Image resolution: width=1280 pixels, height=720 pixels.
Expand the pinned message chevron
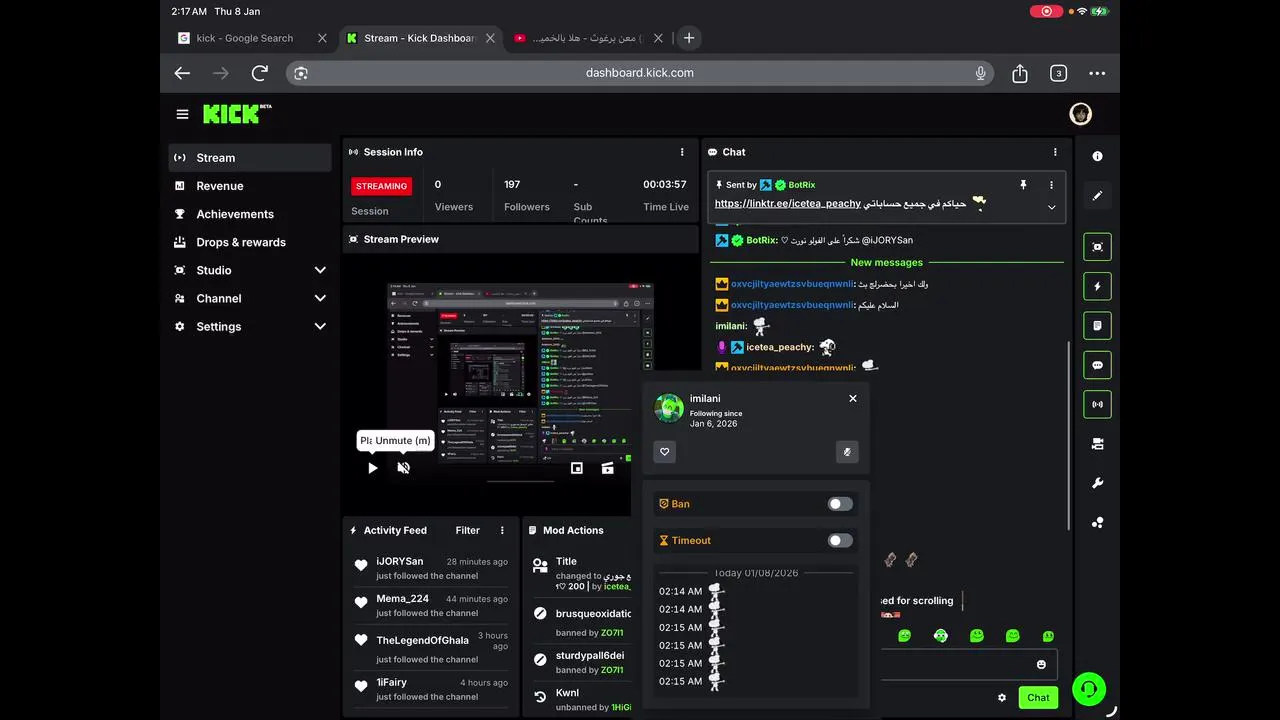1051,207
